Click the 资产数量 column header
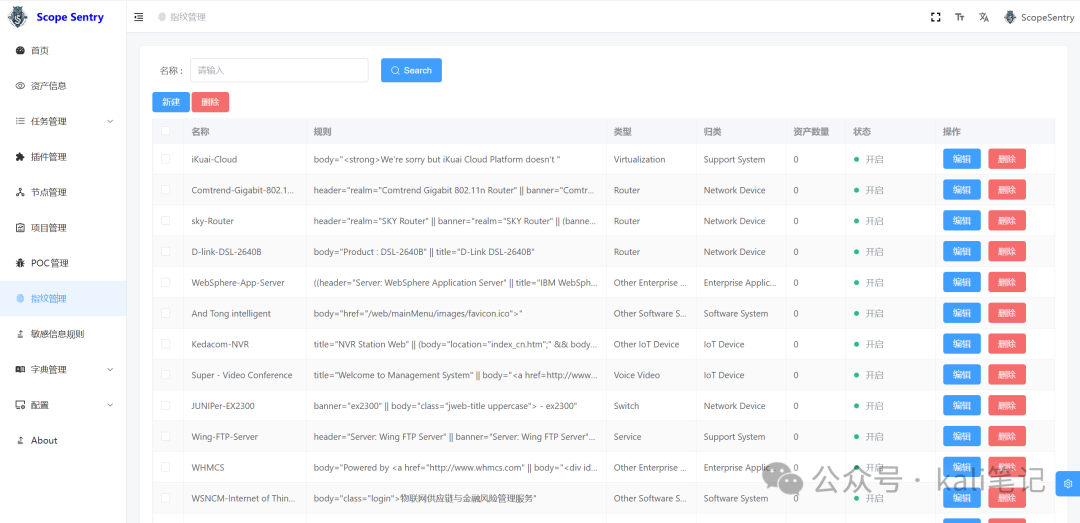Screen dimensions: 1080x523 tap(811, 131)
